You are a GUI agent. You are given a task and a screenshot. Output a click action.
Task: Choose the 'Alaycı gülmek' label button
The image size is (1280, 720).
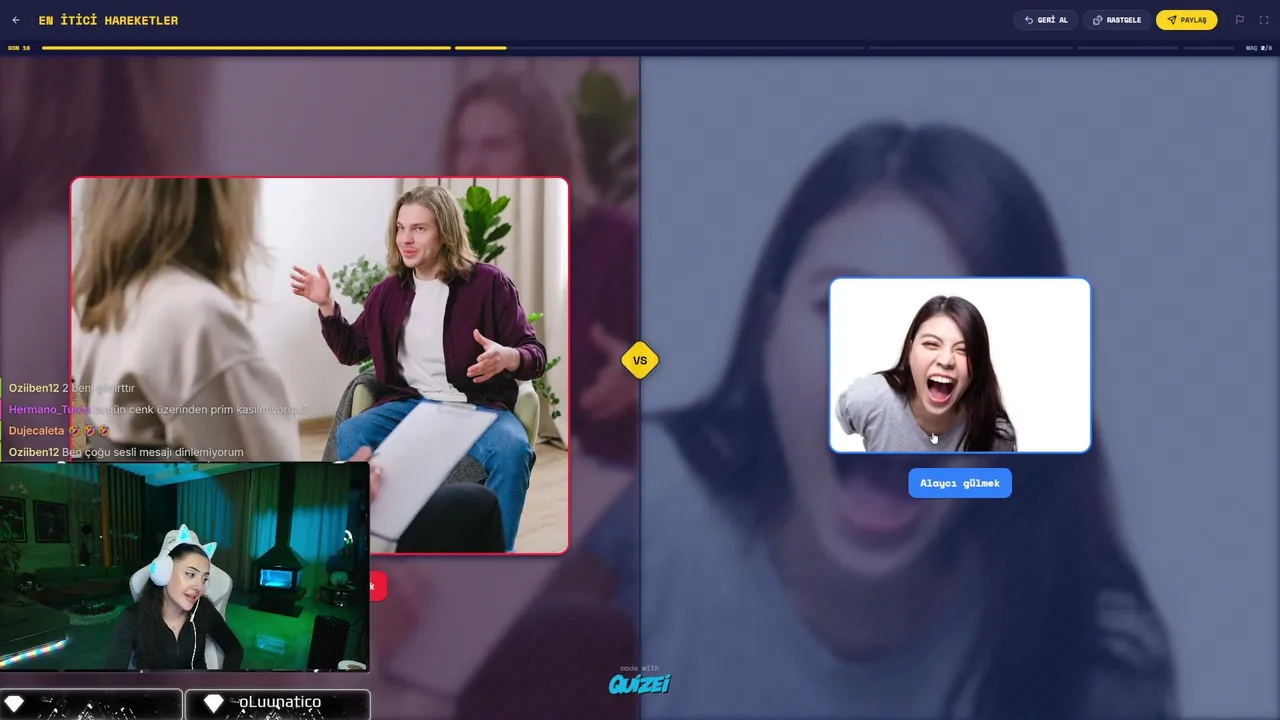pos(960,483)
